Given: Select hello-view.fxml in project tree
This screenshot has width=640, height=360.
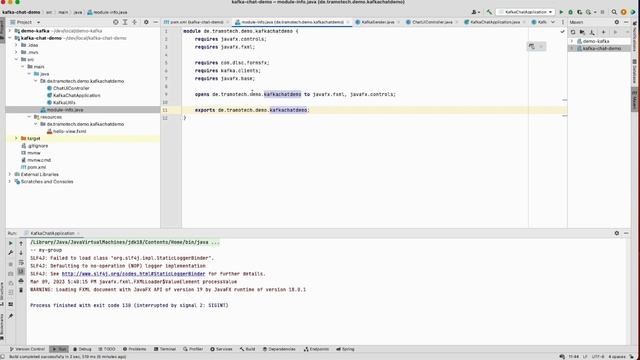Looking at the screenshot, I should [69, 131].
